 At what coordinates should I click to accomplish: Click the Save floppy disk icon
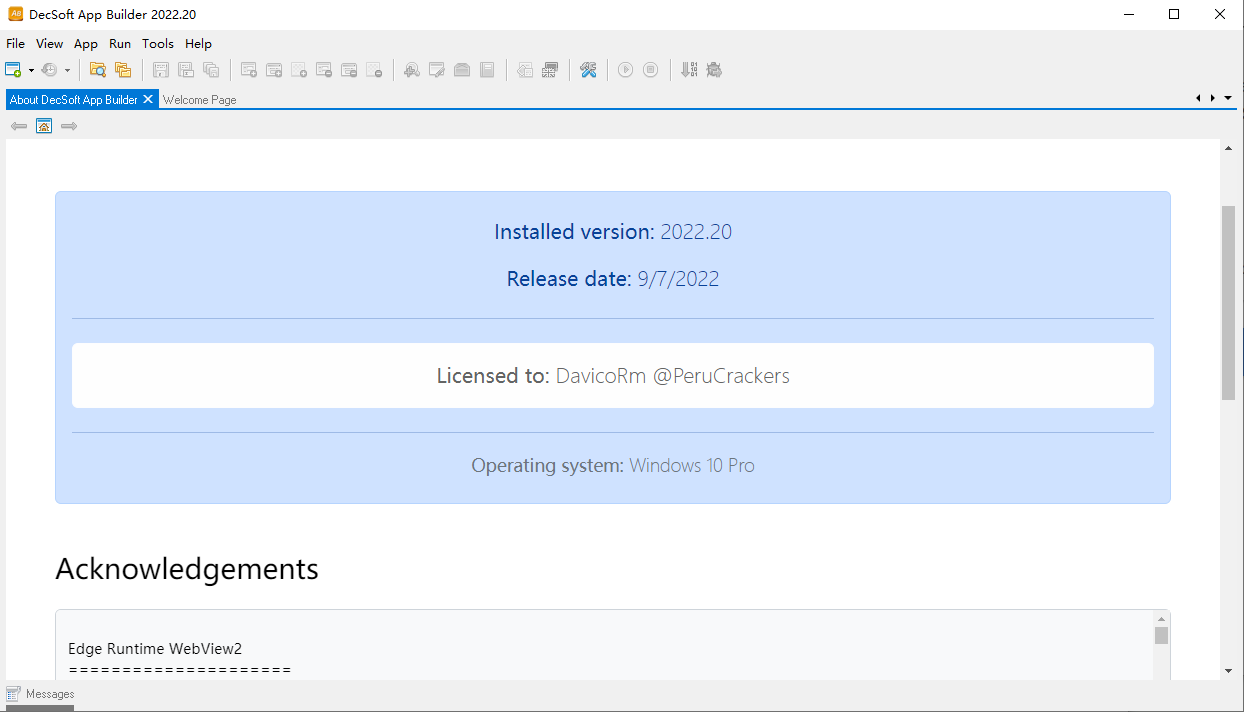pyautogui.click(x=161, y=70)
